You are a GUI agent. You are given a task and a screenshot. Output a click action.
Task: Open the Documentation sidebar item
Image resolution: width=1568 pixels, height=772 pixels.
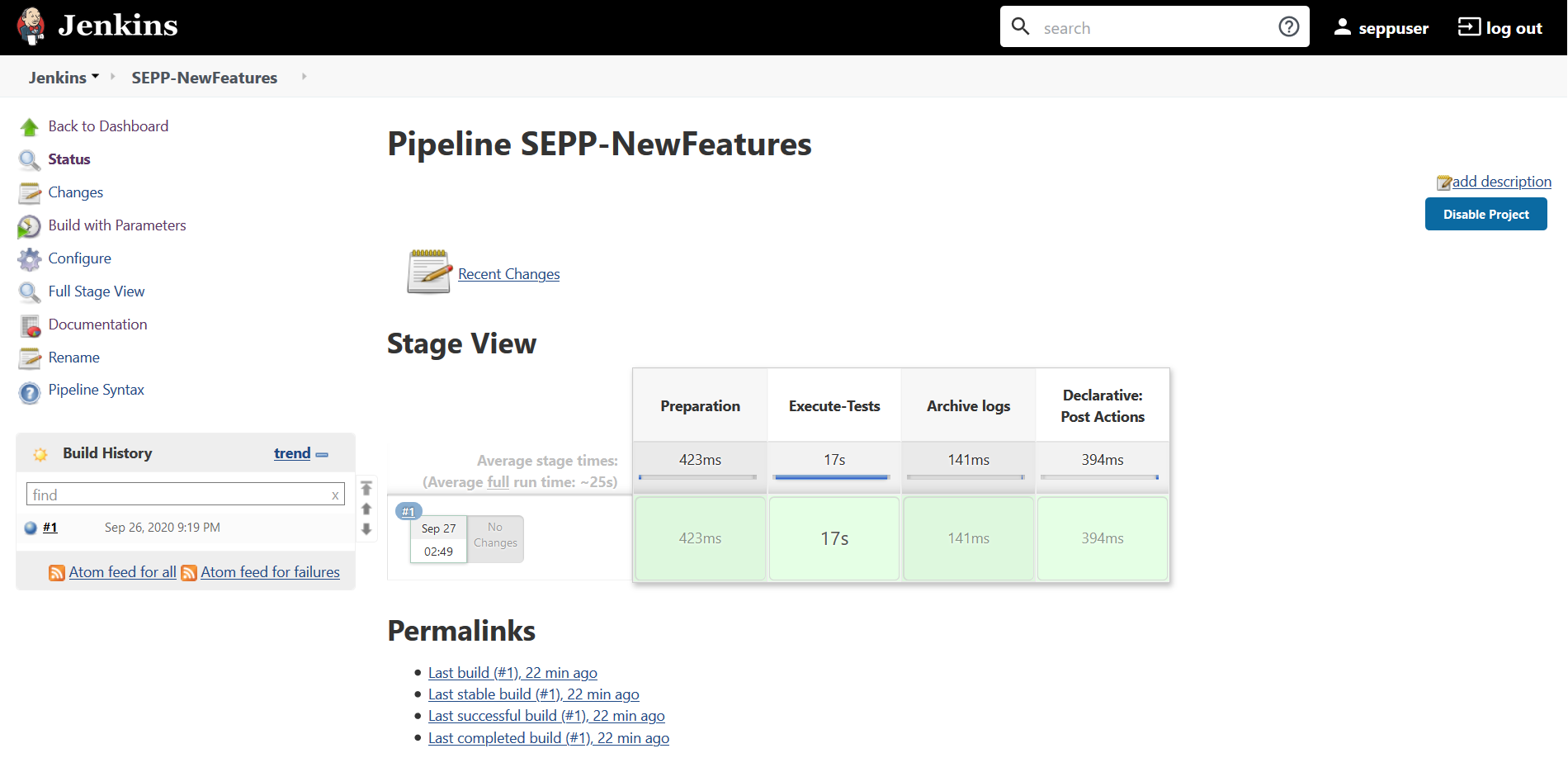(97, 324)
